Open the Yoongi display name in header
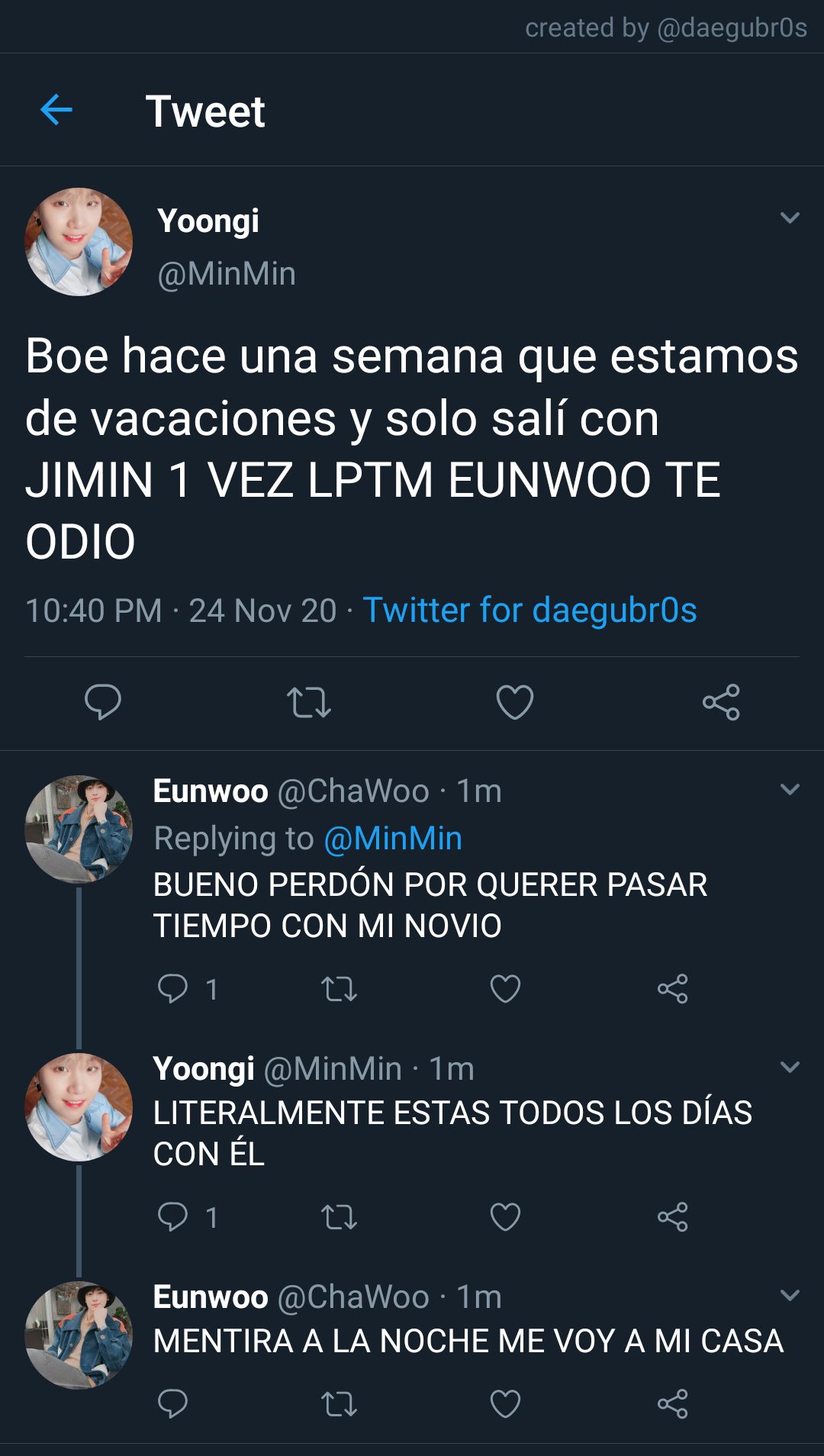The width and height of the screenshot is (824, 1456). coord(208,221)
